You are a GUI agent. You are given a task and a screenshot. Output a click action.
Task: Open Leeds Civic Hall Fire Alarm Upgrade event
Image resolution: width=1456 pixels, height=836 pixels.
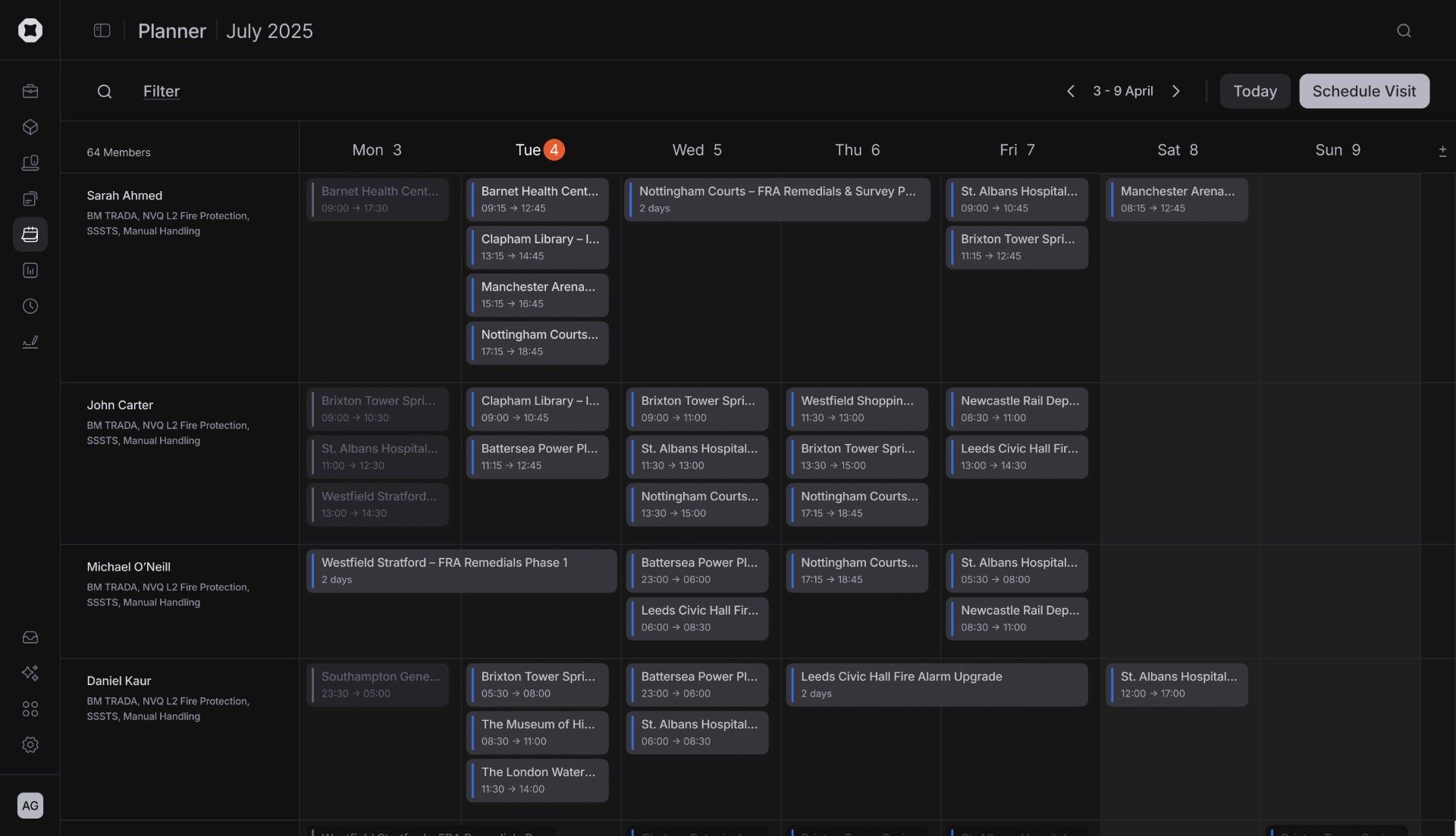point(937,684)
